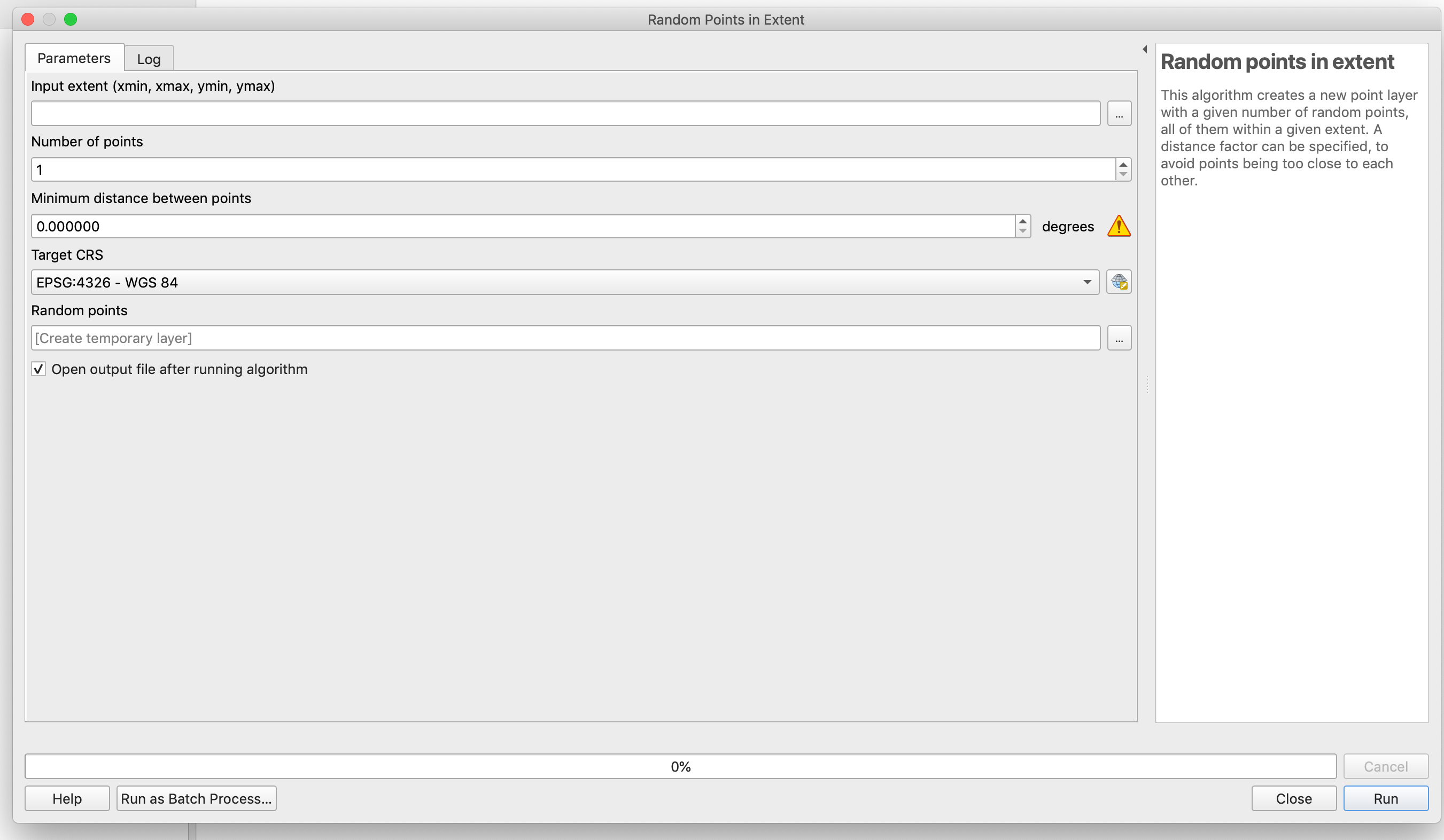Increase number of points with up arrow
The image size is (1444, 840).
pos(1123,165)
